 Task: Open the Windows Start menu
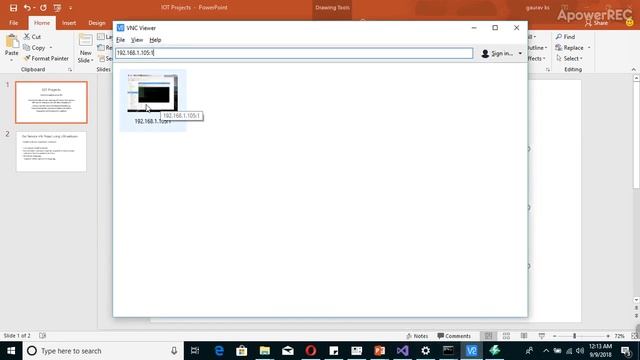(11, 351)
